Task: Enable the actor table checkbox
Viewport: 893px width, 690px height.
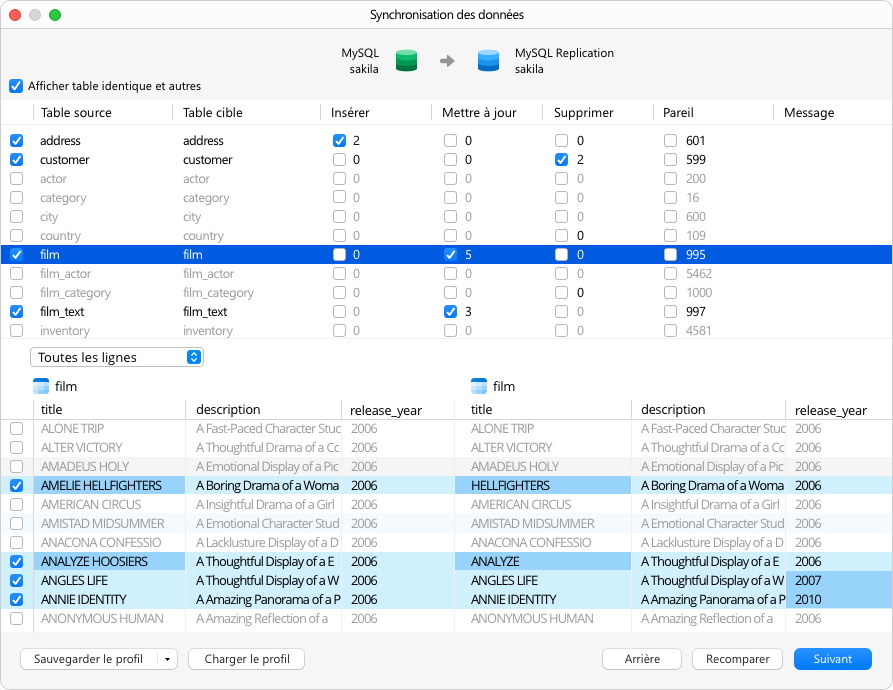Action: point(17,179)
